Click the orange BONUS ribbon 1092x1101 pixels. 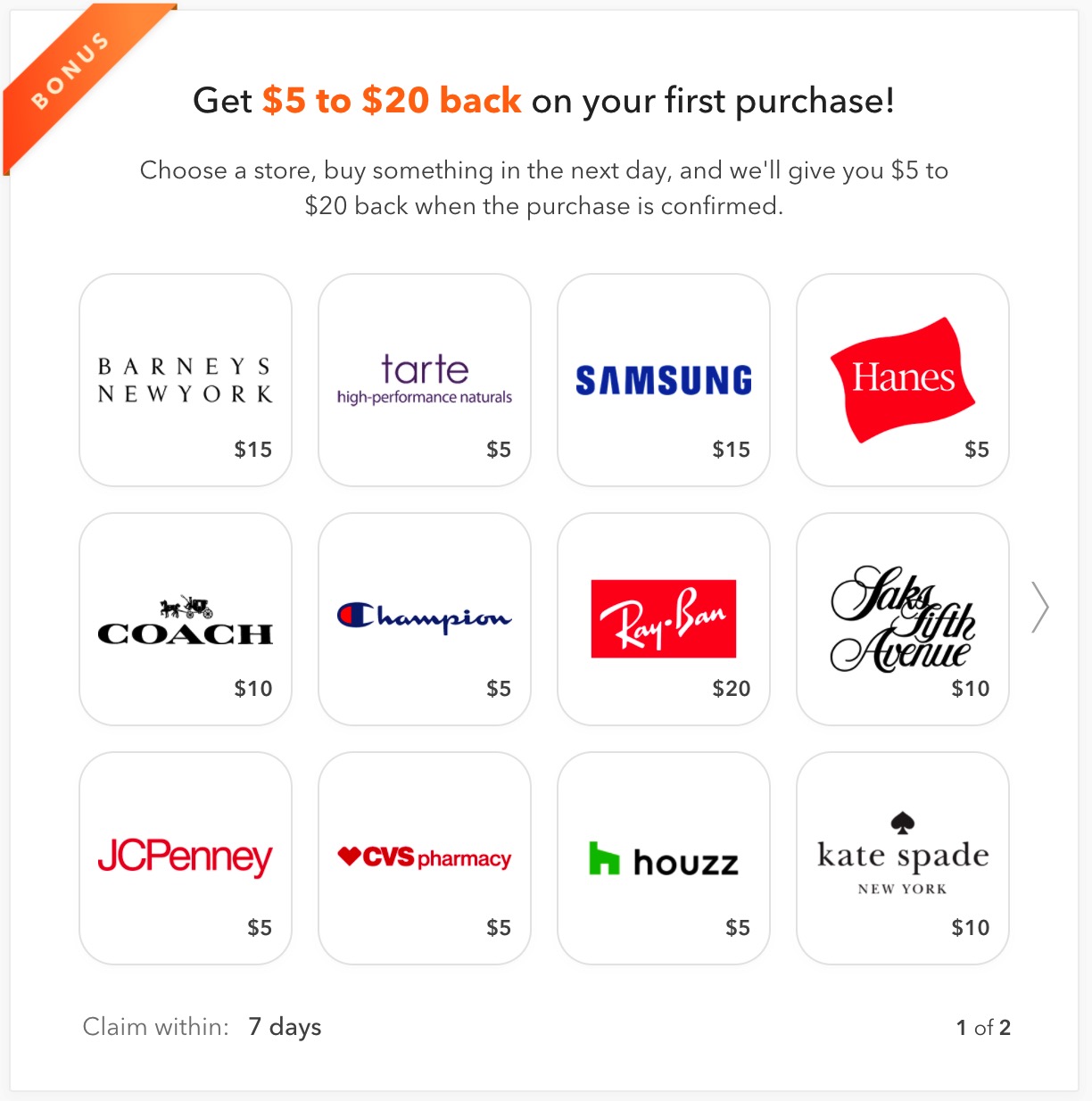(x=71, y=70)
